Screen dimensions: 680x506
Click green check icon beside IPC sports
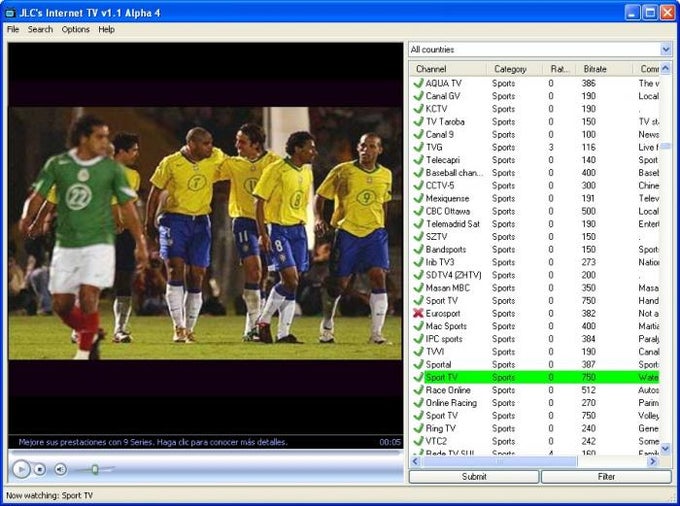point(418,339)
